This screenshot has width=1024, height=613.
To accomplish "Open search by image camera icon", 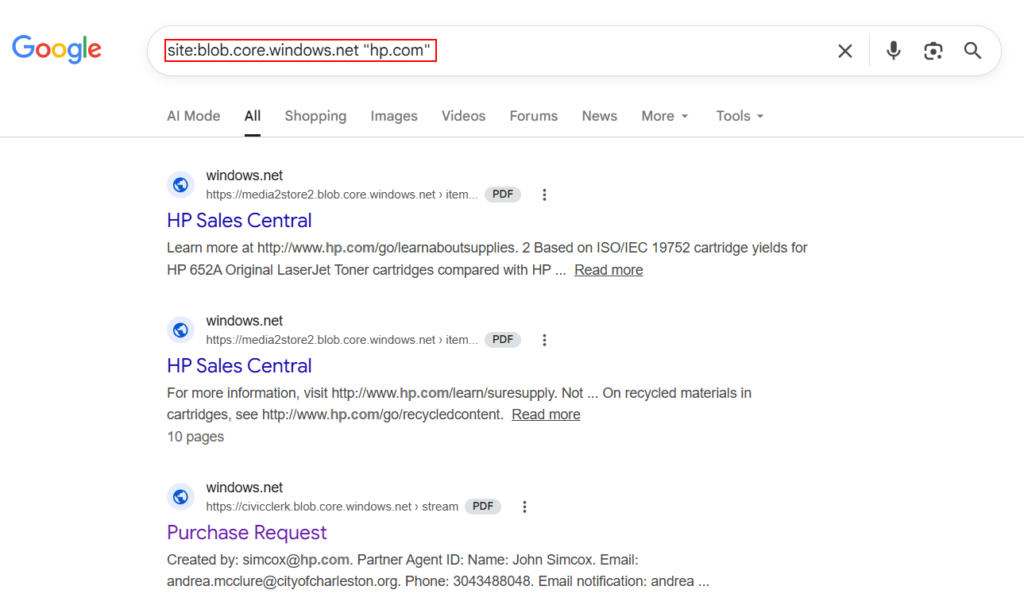I will 933,51.
